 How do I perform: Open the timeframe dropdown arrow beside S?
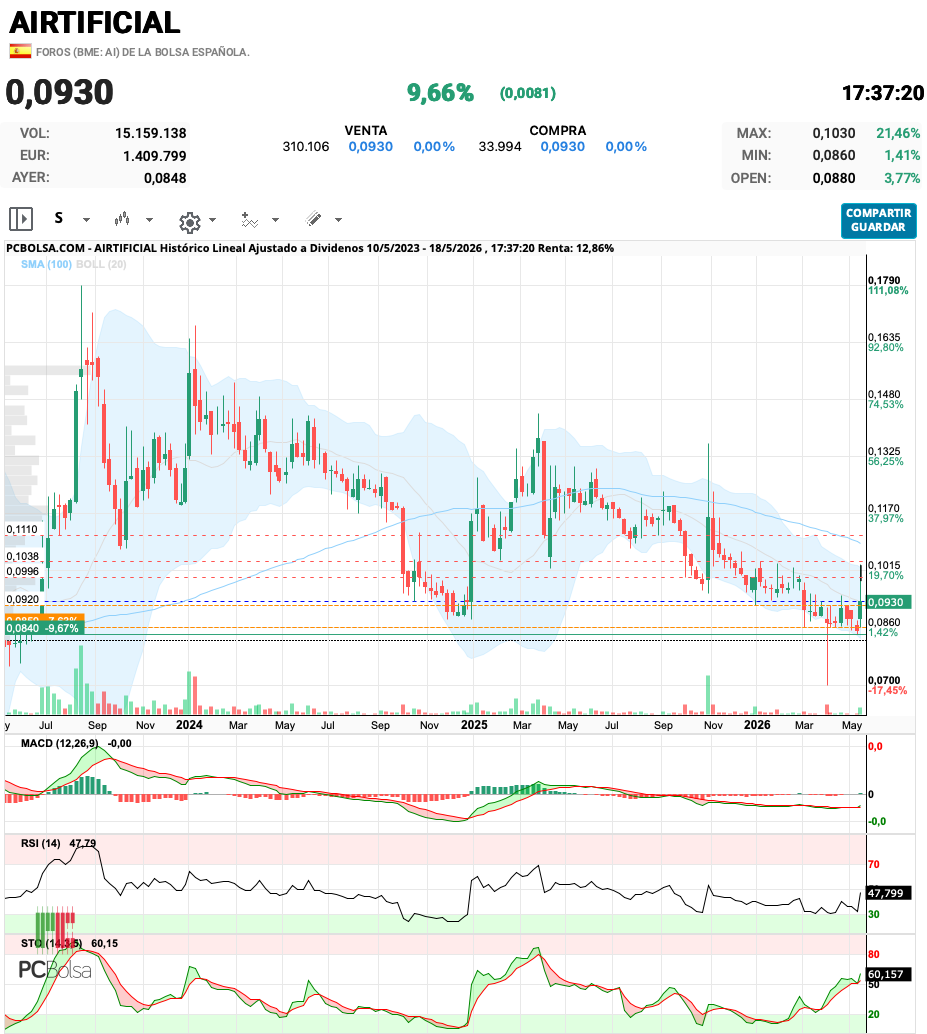point(86,220)
